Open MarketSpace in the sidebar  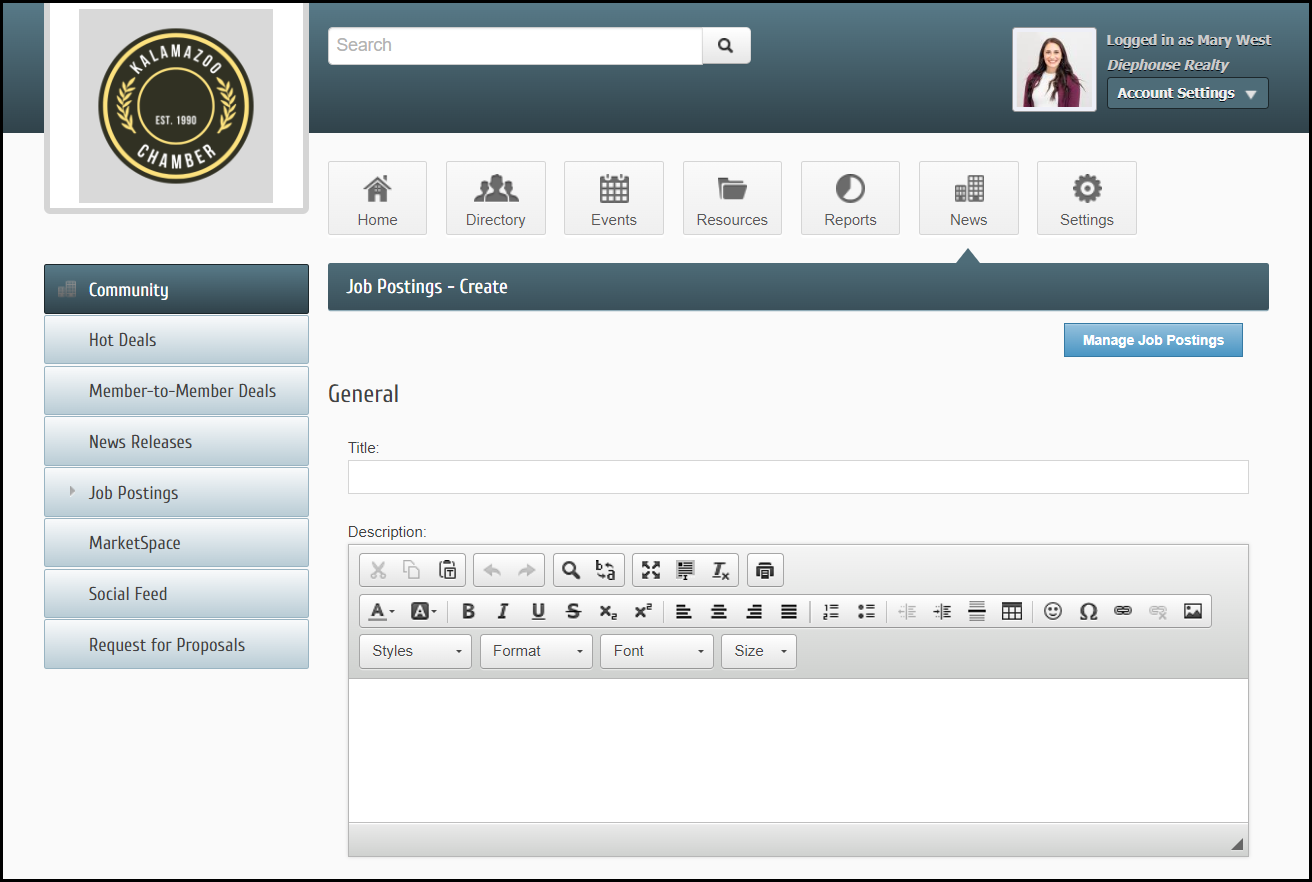pyautogui.click(x=176, y=543)
